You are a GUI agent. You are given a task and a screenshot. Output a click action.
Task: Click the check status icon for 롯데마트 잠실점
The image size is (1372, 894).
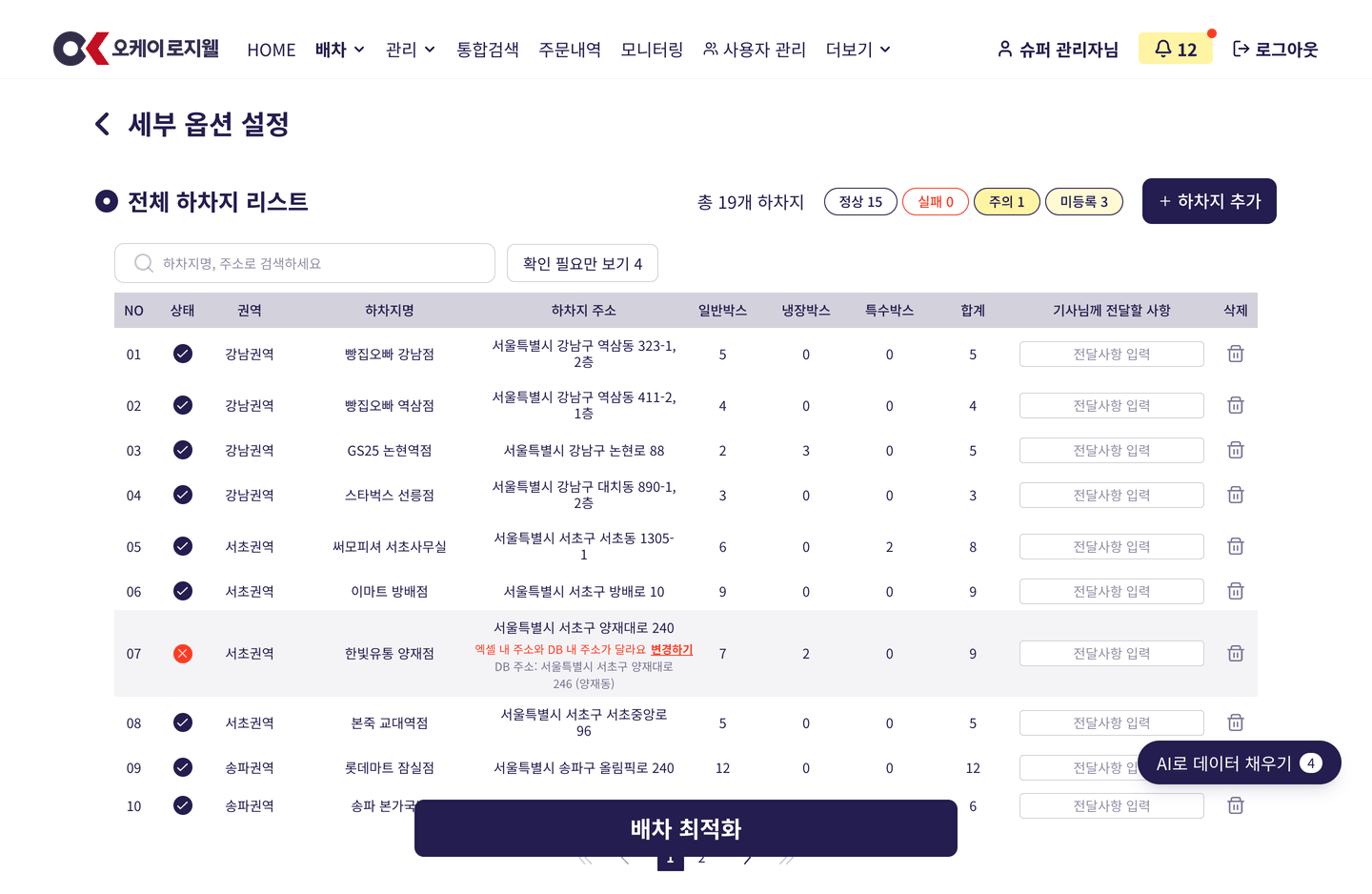(183, 767)
